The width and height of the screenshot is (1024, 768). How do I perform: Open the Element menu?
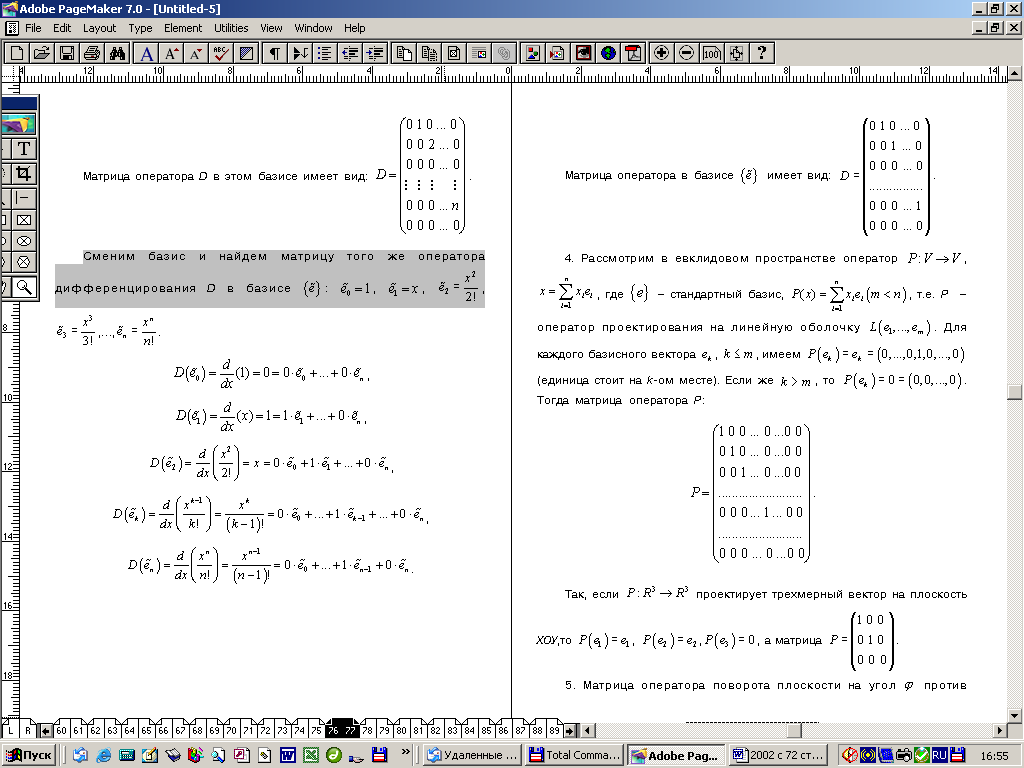(183, 28)
